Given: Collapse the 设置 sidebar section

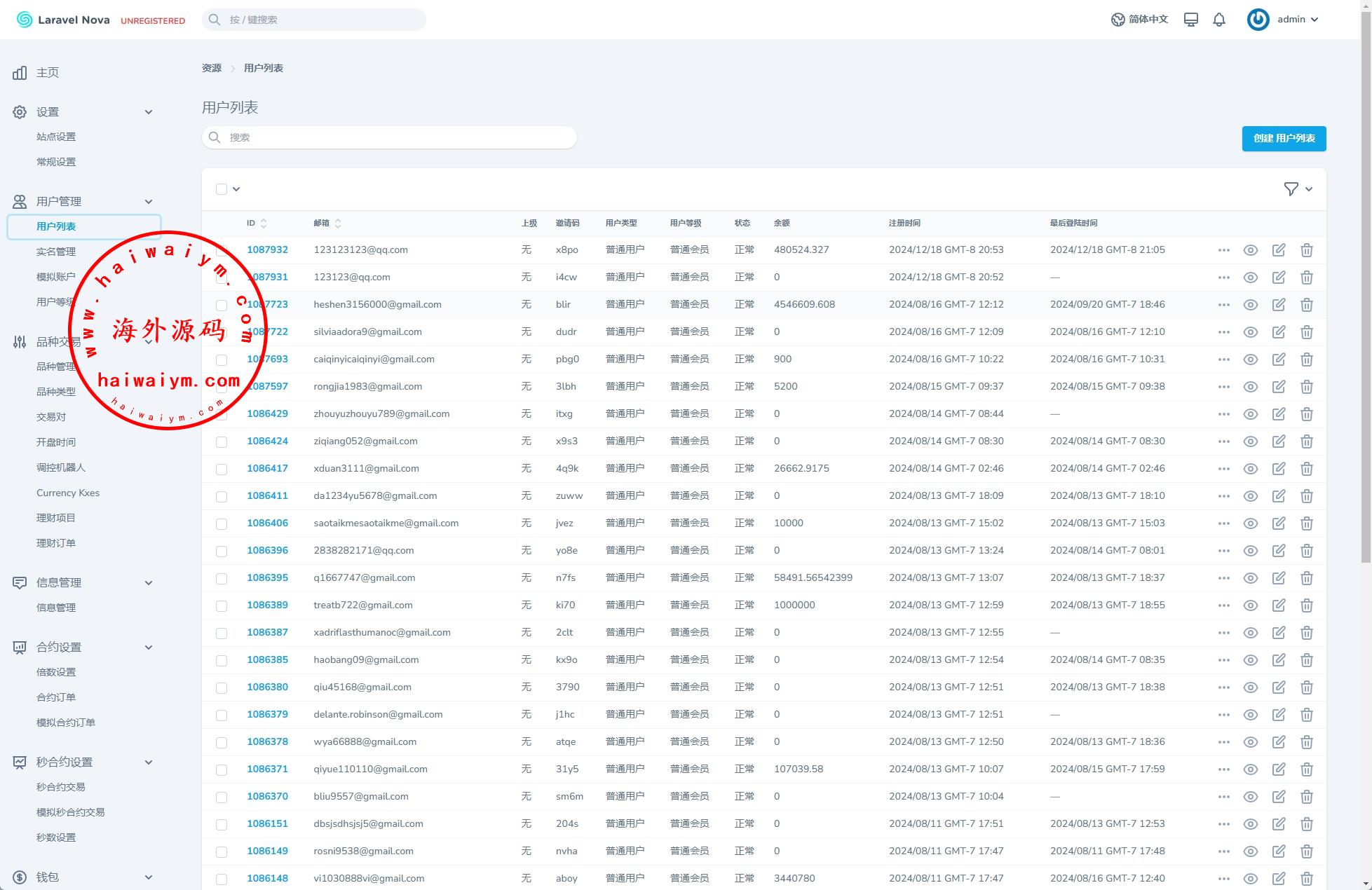Looking at the screenshot, I should tap(148, 112).
